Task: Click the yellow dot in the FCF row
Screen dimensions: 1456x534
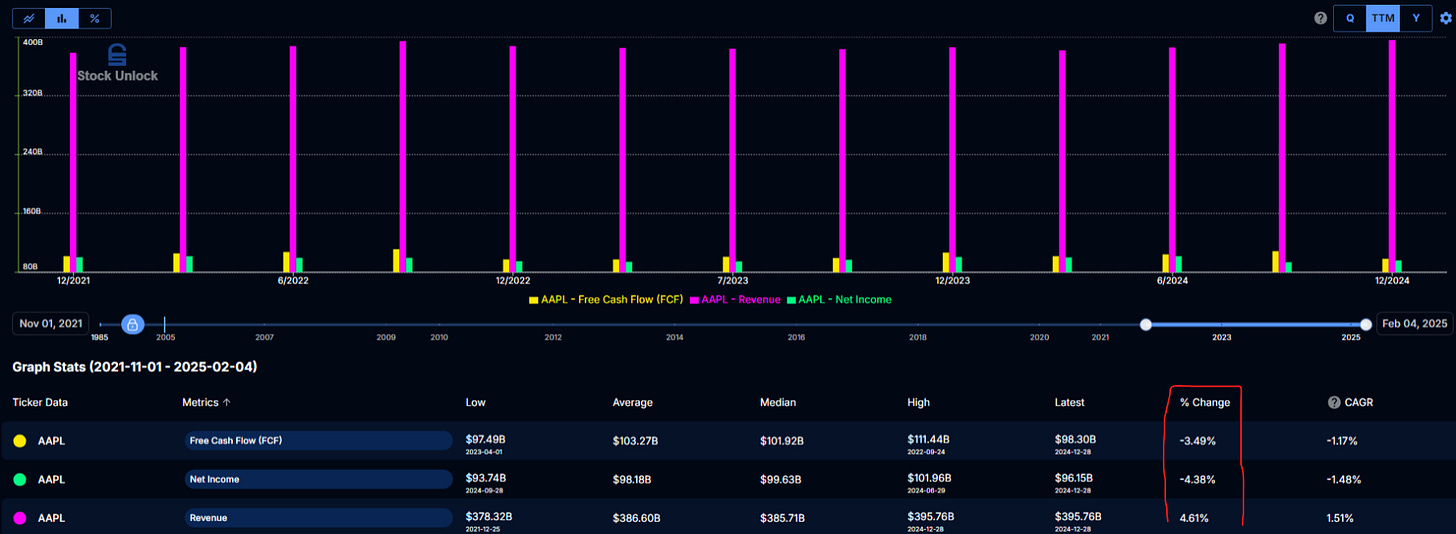Action: 20,440
